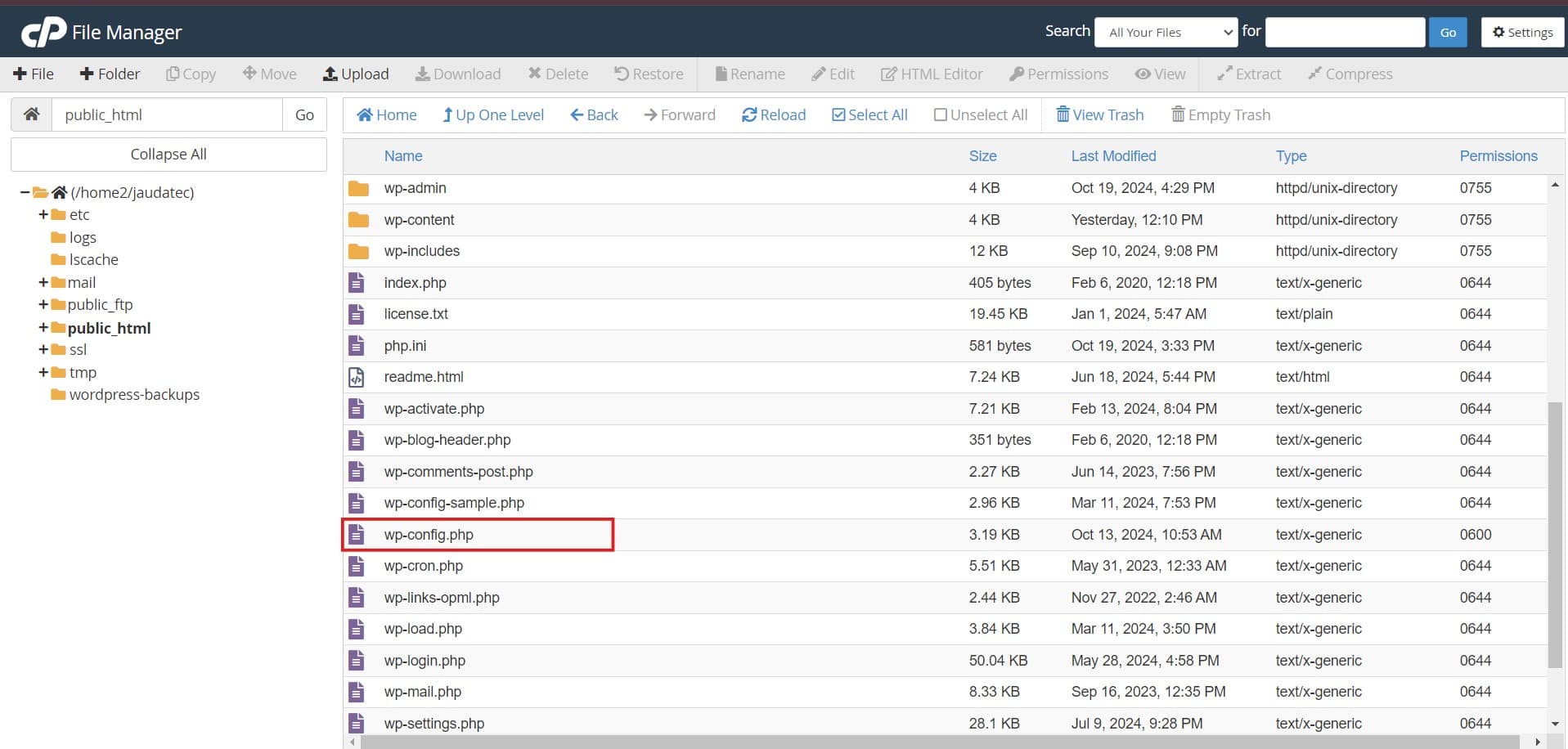1568x749 pixels.
Task: Open the Upload tool
Action: [x=356, y=74]
